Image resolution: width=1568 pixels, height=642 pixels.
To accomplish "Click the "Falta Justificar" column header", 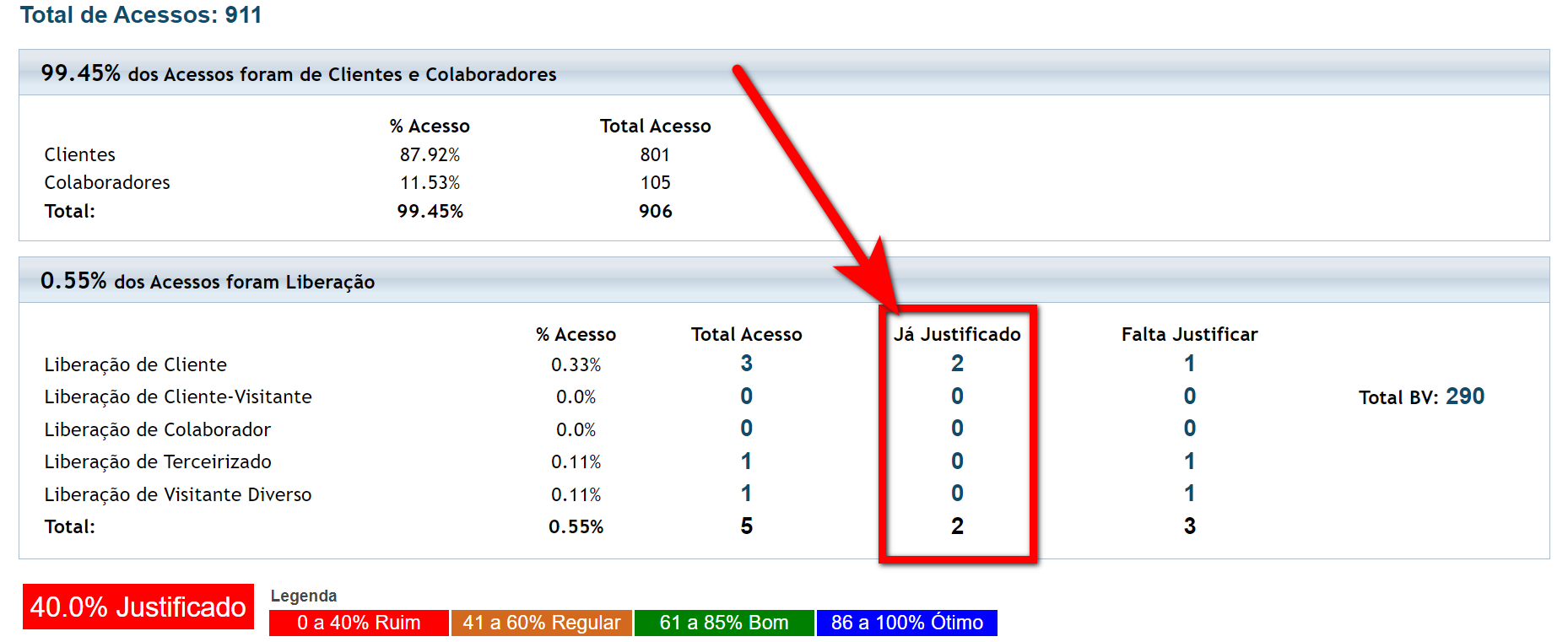I will 1189,334.
